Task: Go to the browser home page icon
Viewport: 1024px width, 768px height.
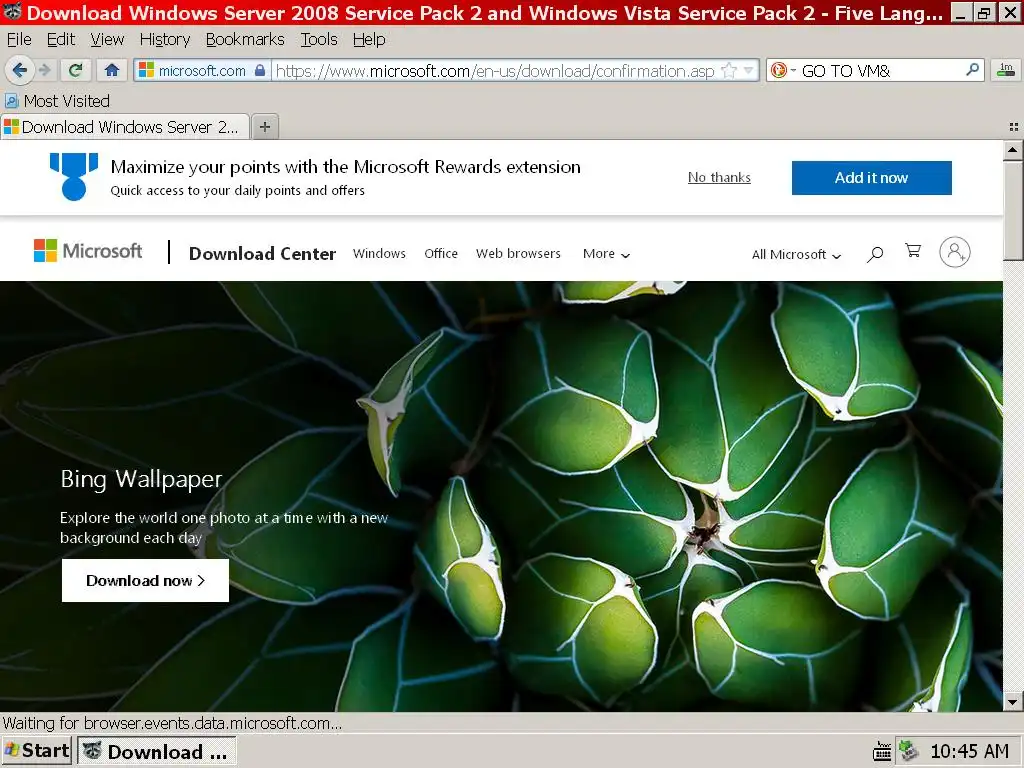Action: (112, 70)
